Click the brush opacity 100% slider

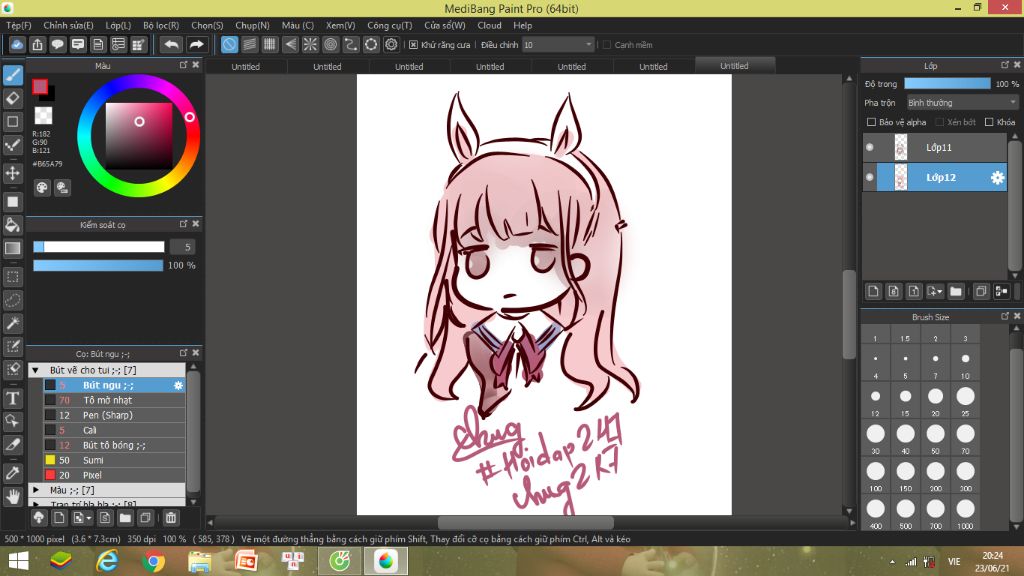(x=98, y=265)
